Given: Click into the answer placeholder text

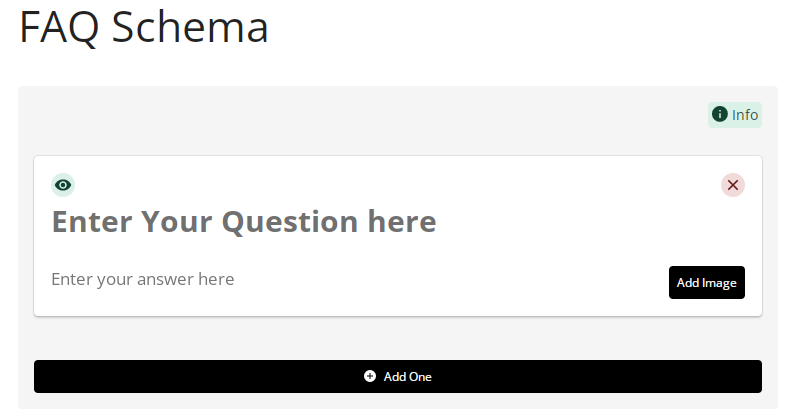Looking at the screenshot, I should (x=143, y=279).
